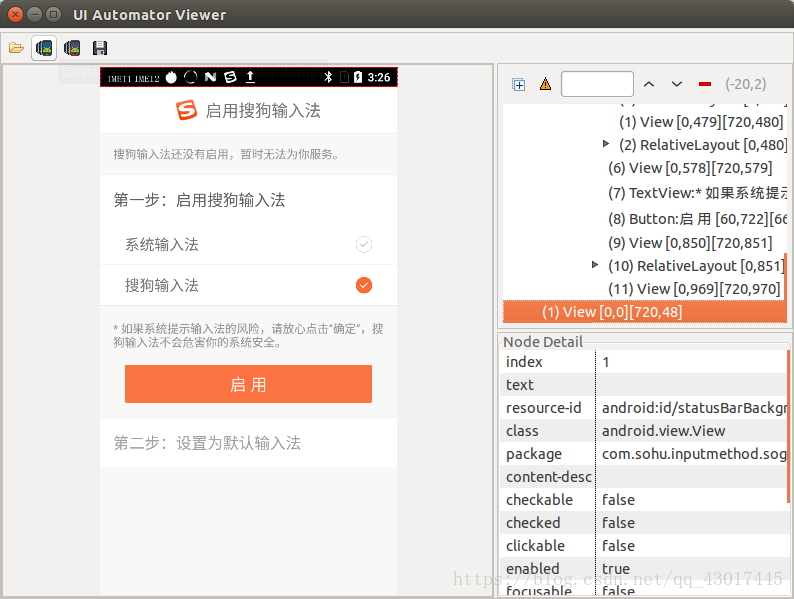Select the (7) TextView tree row

click(x=697, y=193)
